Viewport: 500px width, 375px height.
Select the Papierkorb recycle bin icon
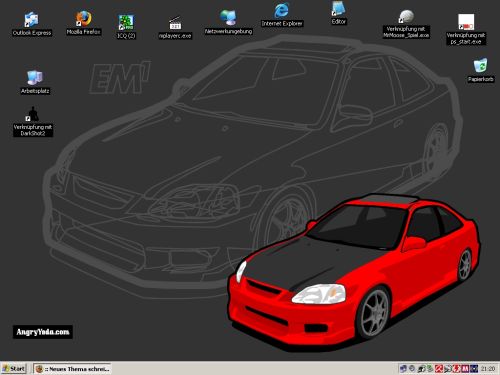[481, 70]
